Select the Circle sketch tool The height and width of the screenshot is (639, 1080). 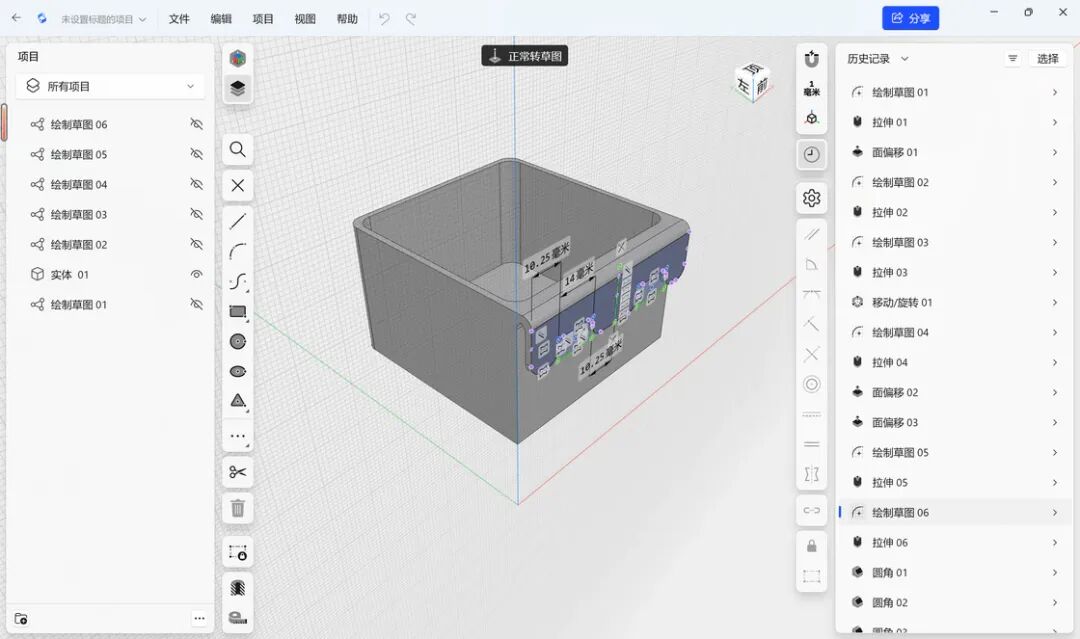pos(238,342)
